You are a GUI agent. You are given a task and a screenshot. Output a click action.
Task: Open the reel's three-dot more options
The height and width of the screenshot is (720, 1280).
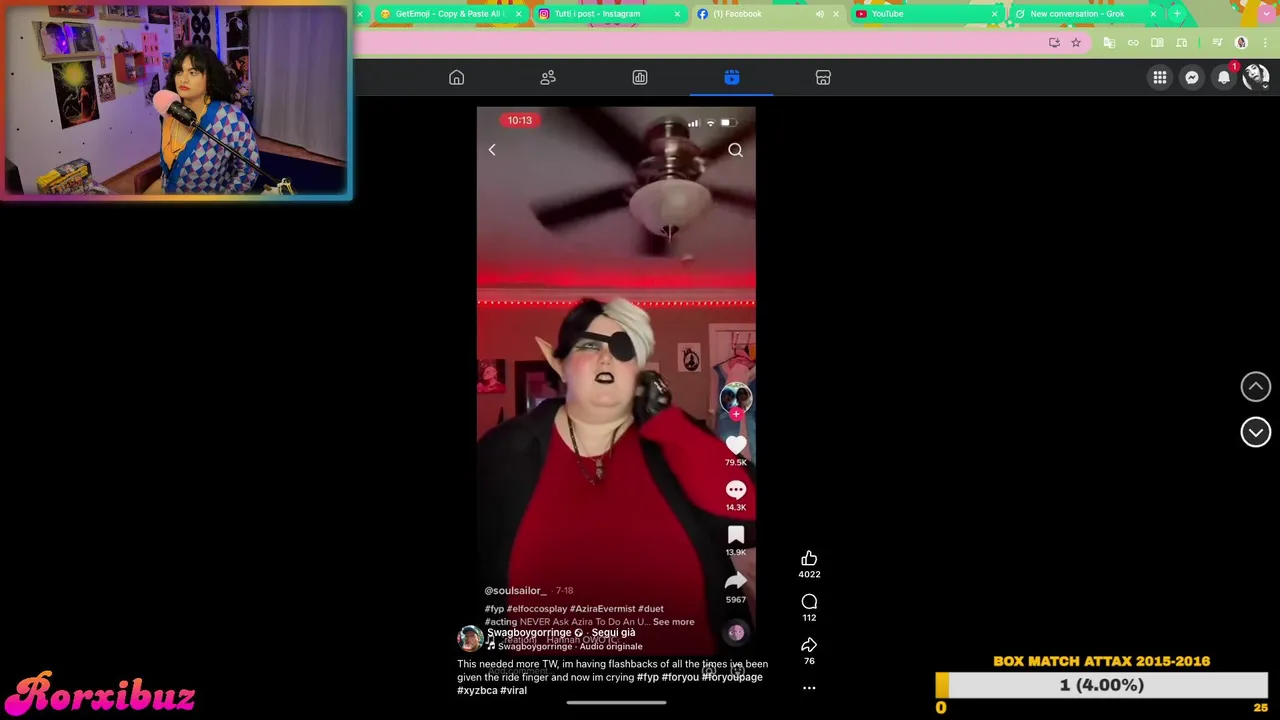tap(809, 688)
